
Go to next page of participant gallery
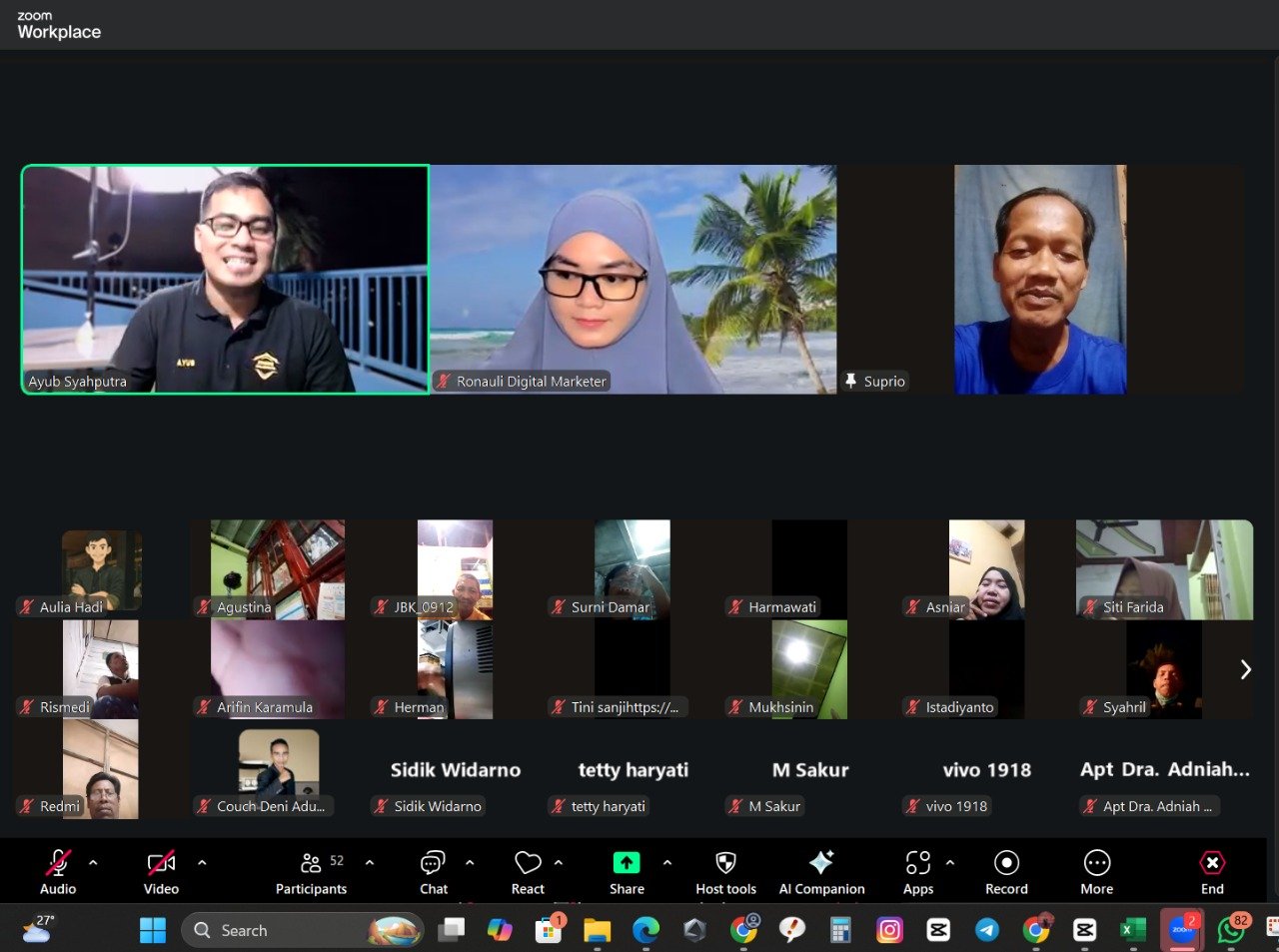coord(1245,669)
